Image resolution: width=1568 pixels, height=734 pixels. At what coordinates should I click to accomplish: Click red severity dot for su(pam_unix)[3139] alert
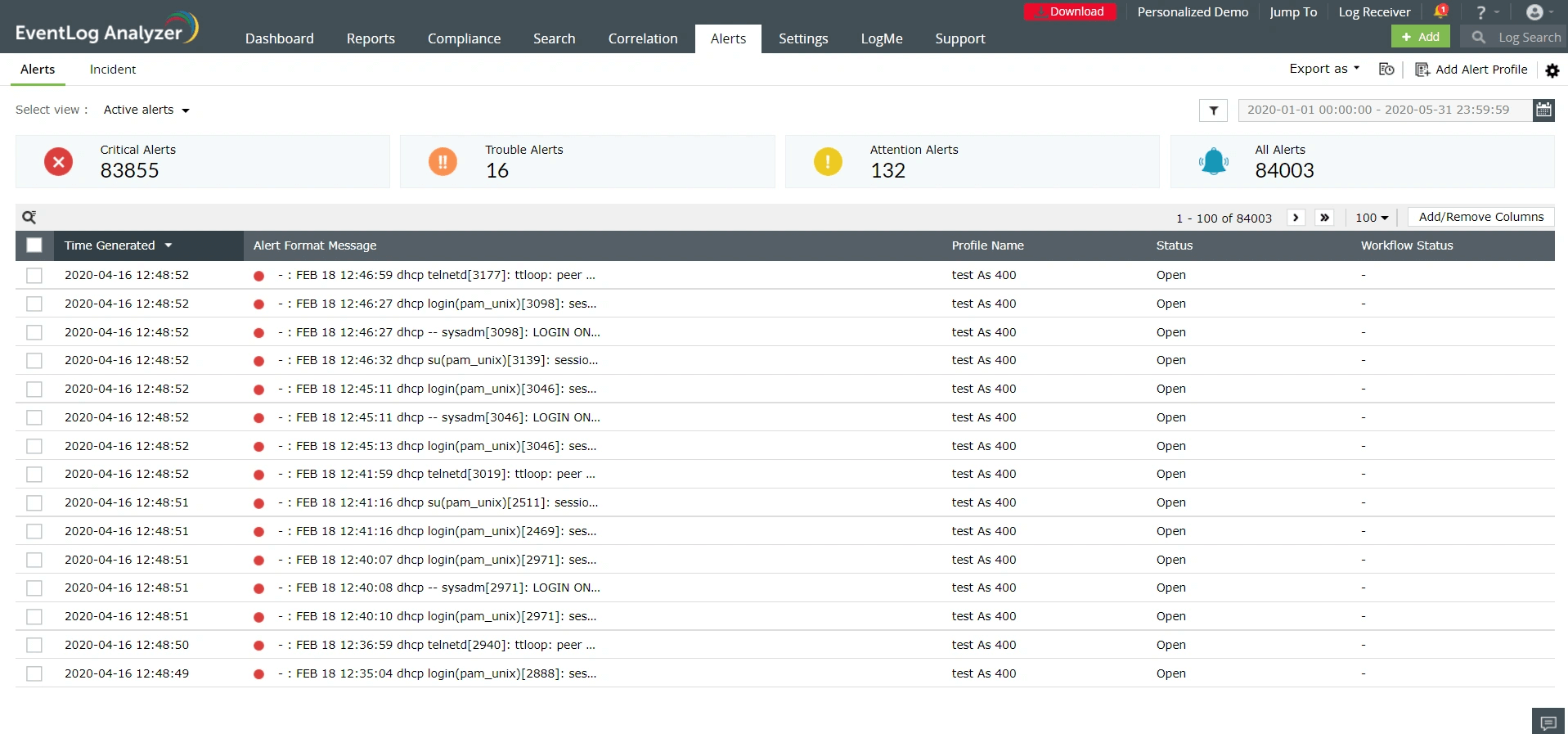point(258,361)
